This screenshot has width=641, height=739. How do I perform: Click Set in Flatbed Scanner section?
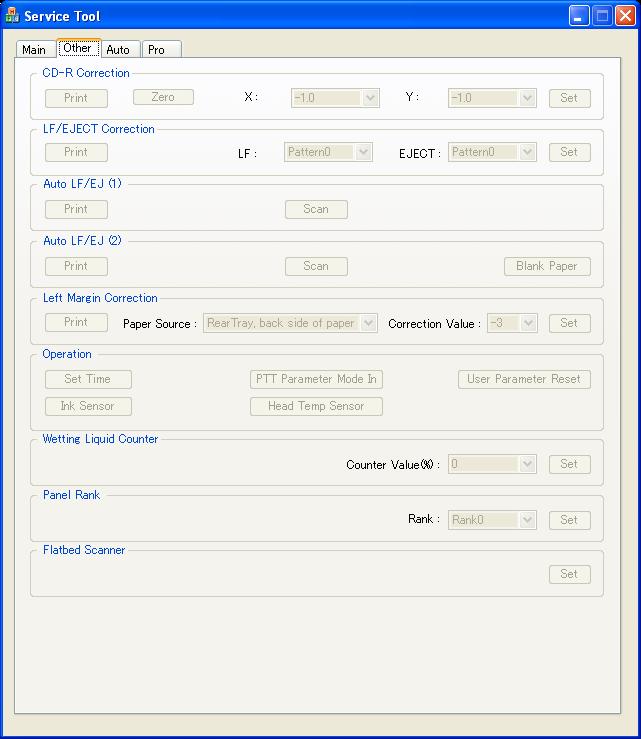568,575
